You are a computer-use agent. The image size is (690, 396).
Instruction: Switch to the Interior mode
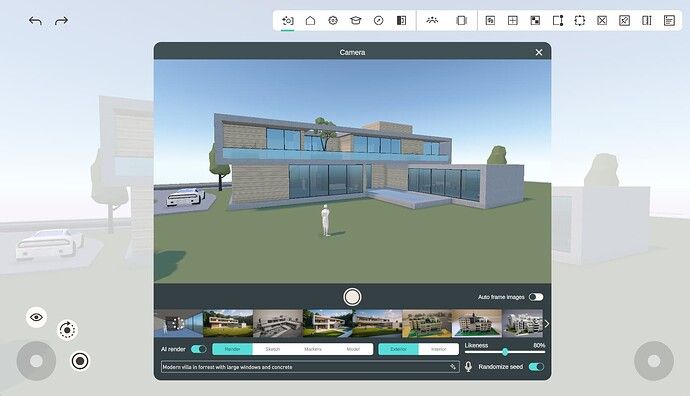[438, 349]
